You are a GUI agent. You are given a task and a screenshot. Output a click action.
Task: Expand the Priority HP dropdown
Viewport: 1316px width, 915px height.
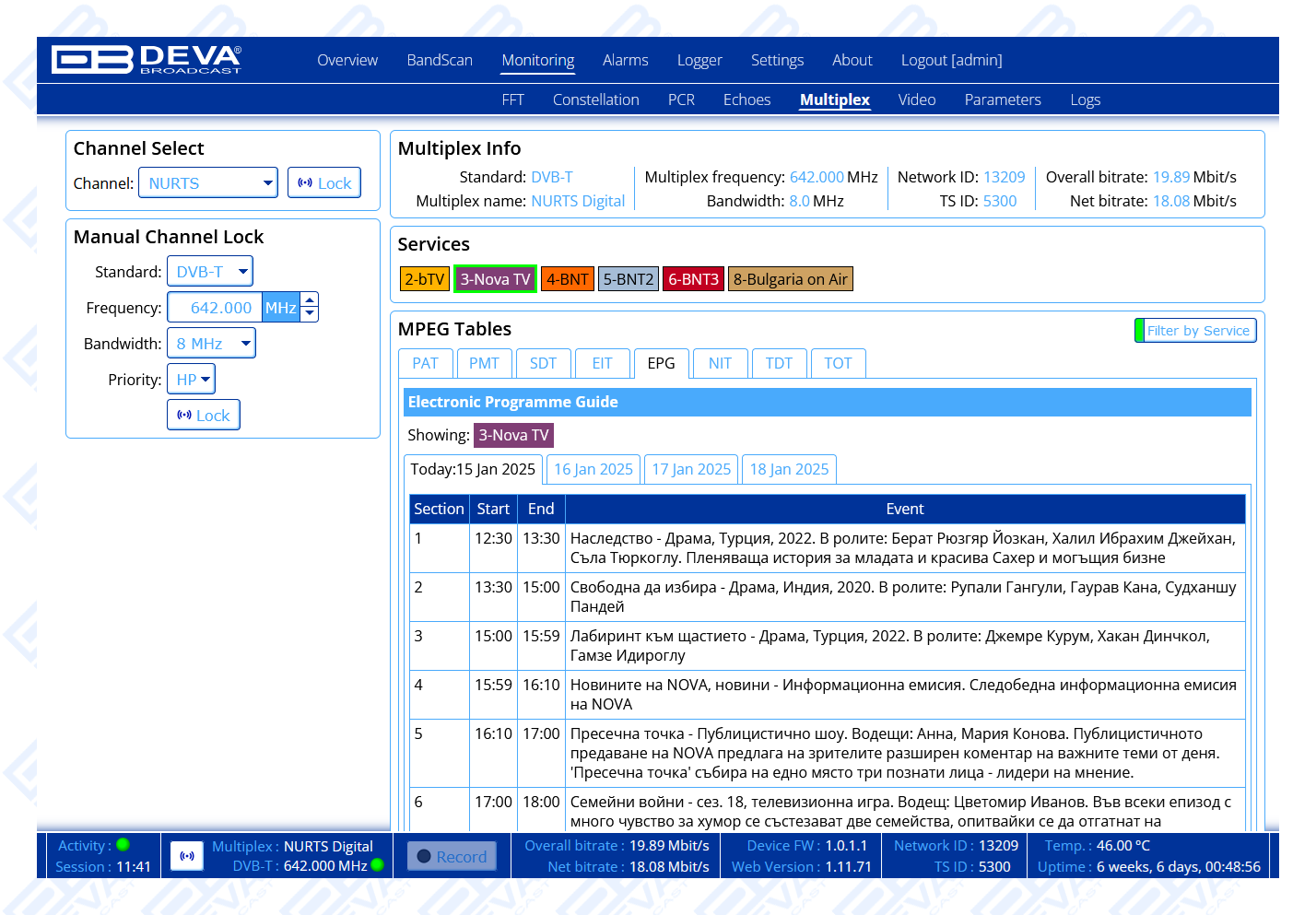point(192,380)
